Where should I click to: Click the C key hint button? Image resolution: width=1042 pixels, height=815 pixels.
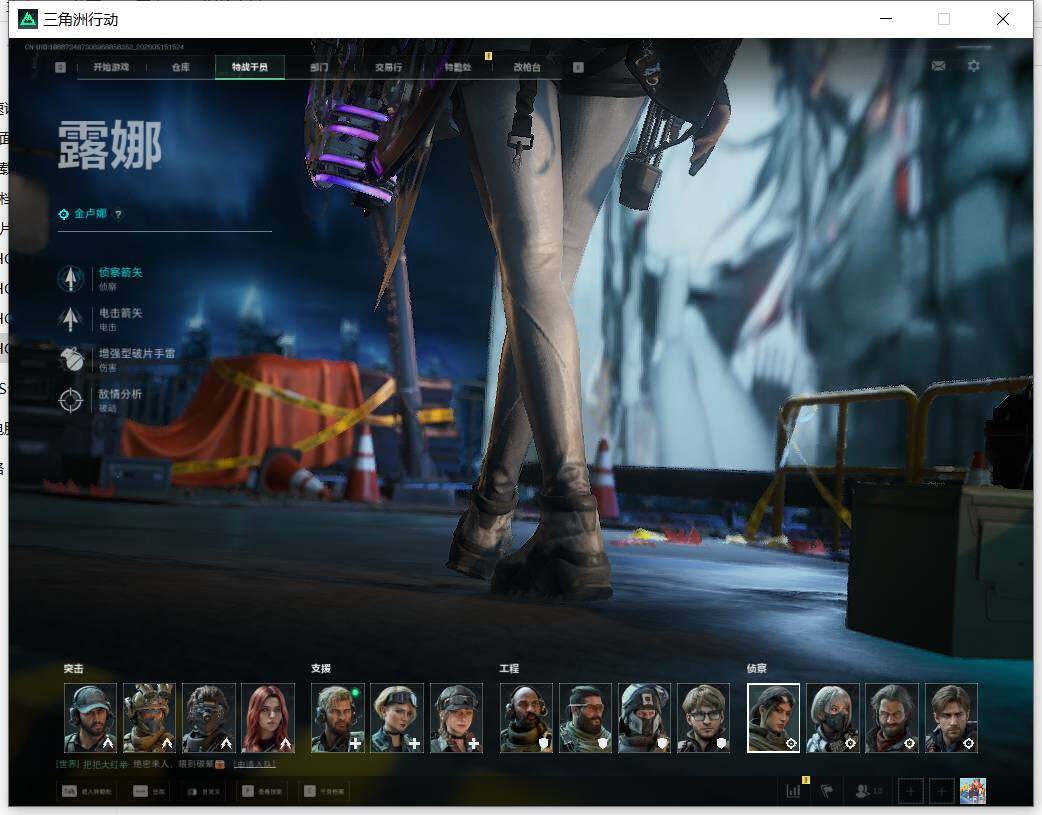(324, 791)
